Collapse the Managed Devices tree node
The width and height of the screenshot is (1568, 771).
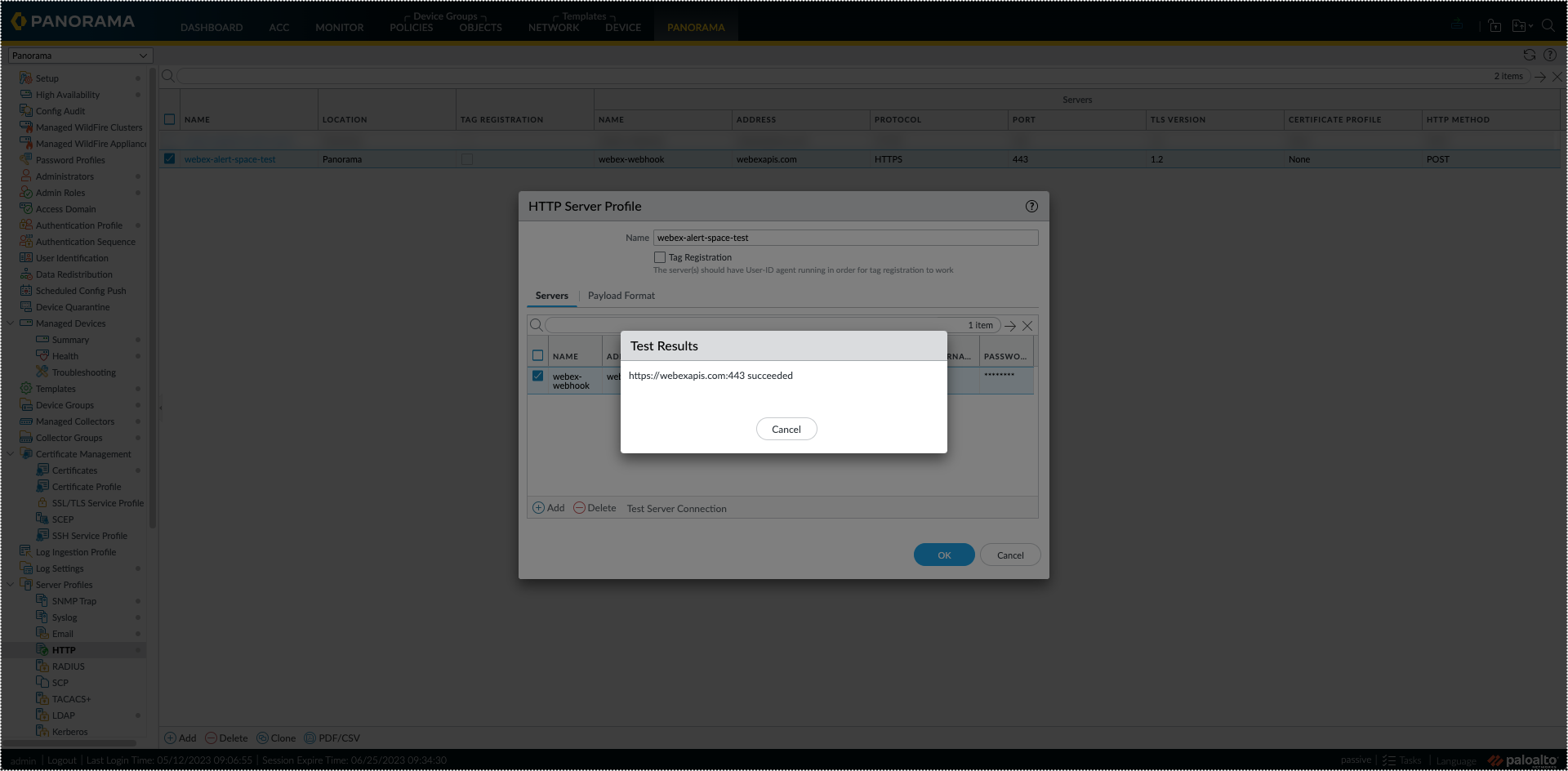(11, 323)
